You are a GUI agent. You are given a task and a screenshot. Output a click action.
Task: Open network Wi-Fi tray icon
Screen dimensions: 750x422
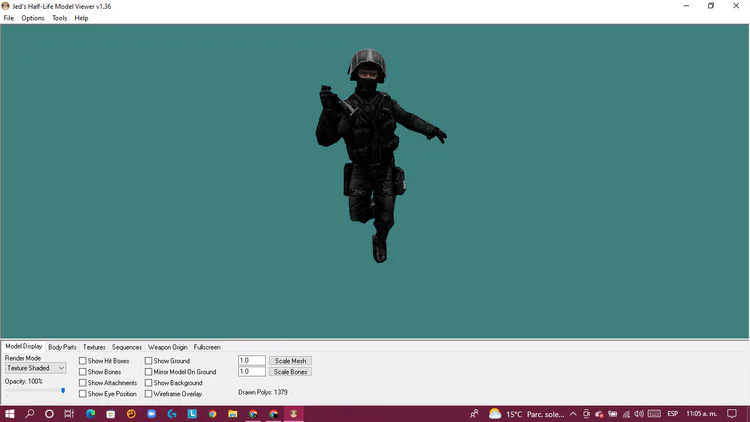(x=626, y=414)
